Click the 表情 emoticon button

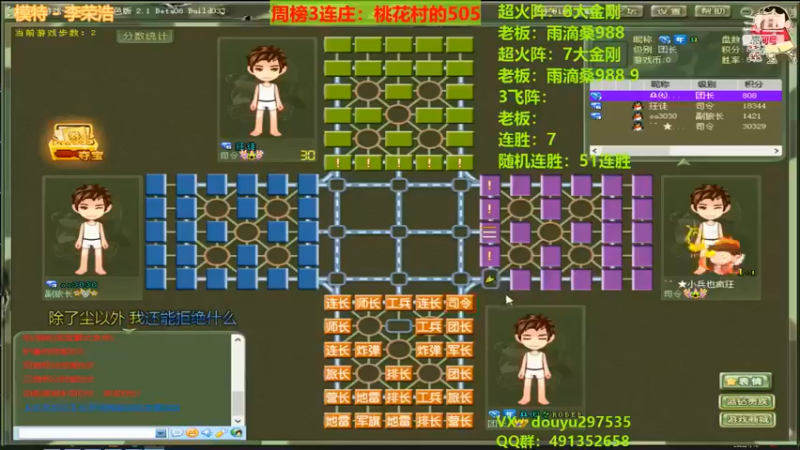pyautogui.click(x=746, y=381)
